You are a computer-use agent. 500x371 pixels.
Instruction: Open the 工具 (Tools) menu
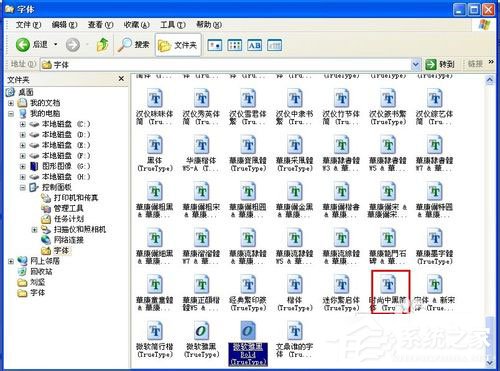173,25
